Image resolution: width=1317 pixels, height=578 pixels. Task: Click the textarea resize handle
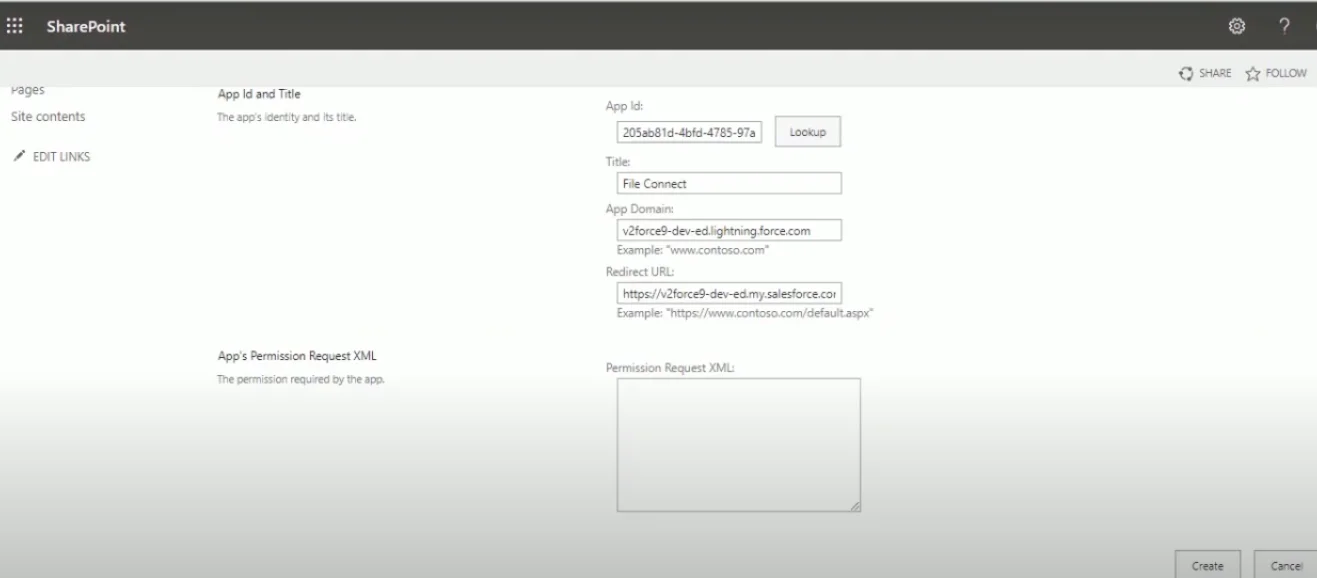(855, 505)
